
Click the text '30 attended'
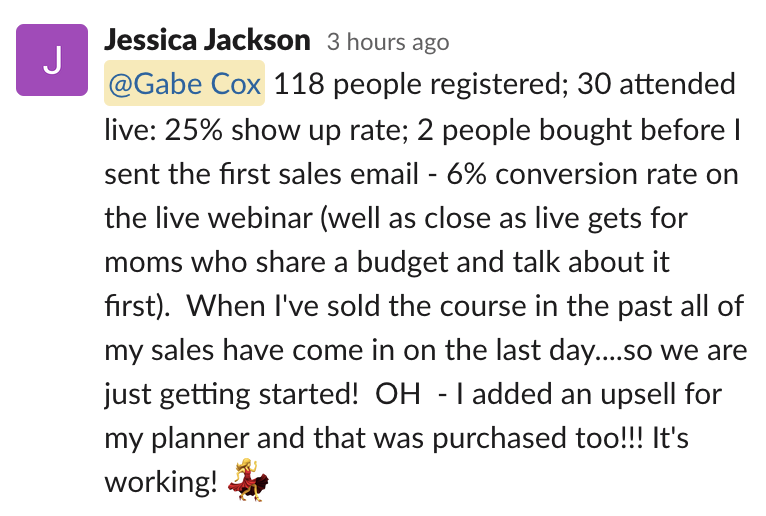pyautogui.click(x=656, y=84)
